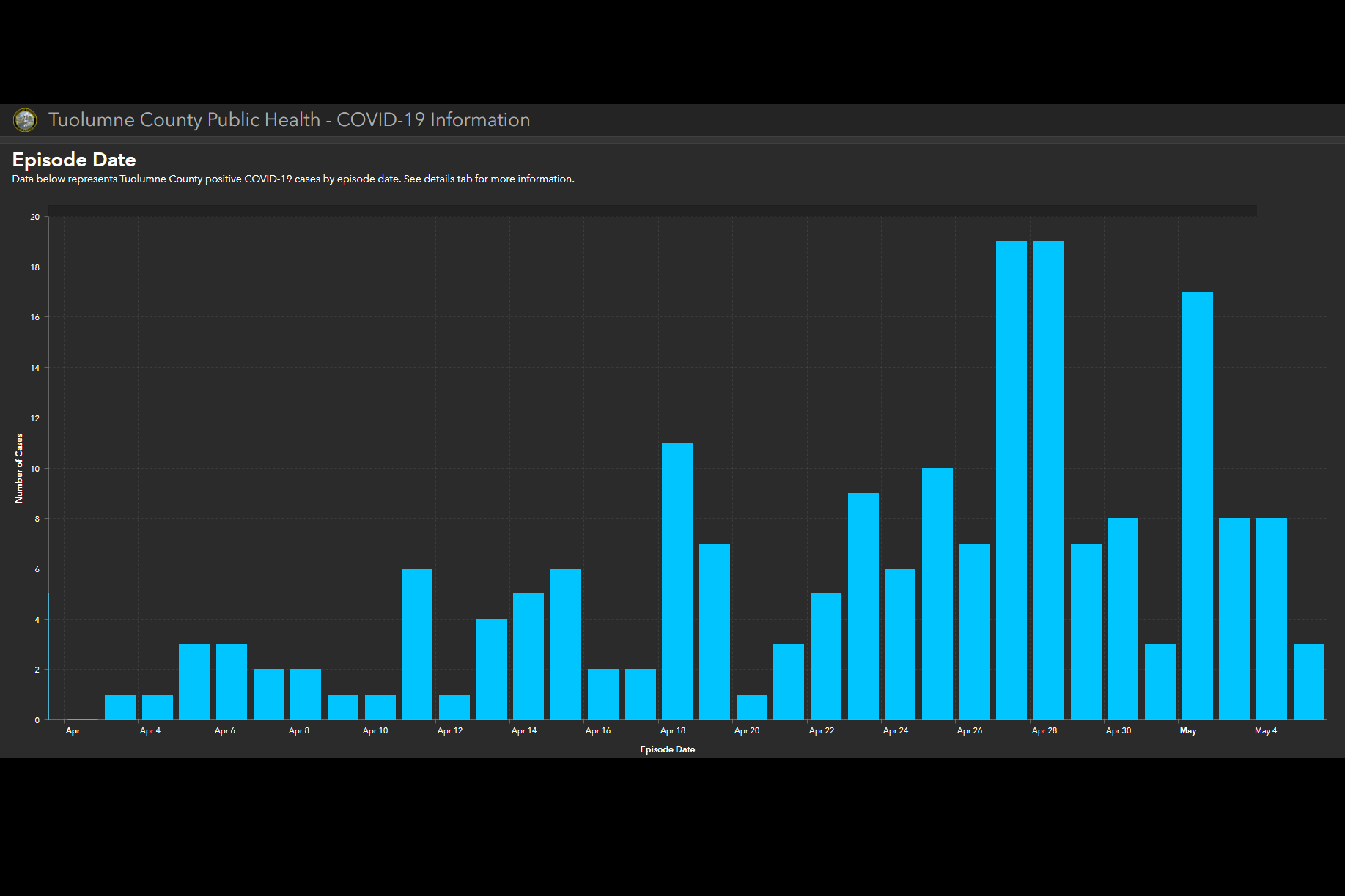Click the 5-case bar above Apr 22 label
Screen dimensions: 1345x896
pos(826,656)
